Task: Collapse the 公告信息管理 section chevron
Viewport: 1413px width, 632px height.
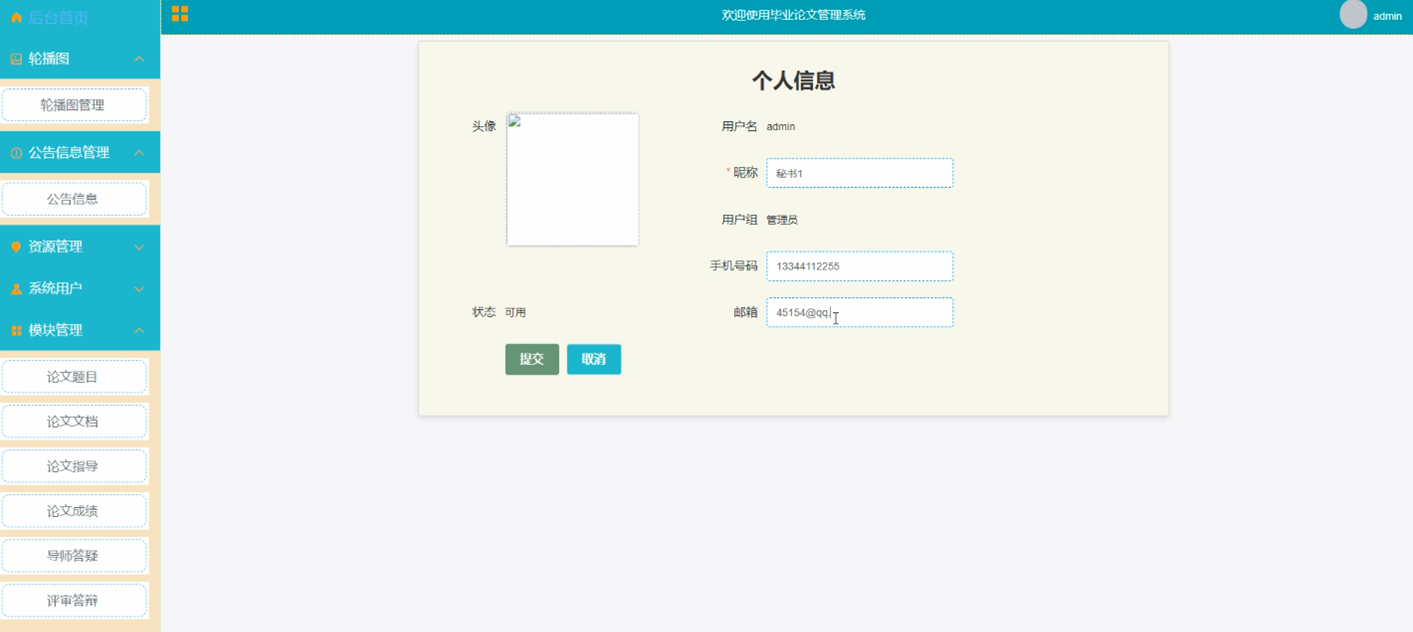Action: pyautogui.click(x=139, y=153)
